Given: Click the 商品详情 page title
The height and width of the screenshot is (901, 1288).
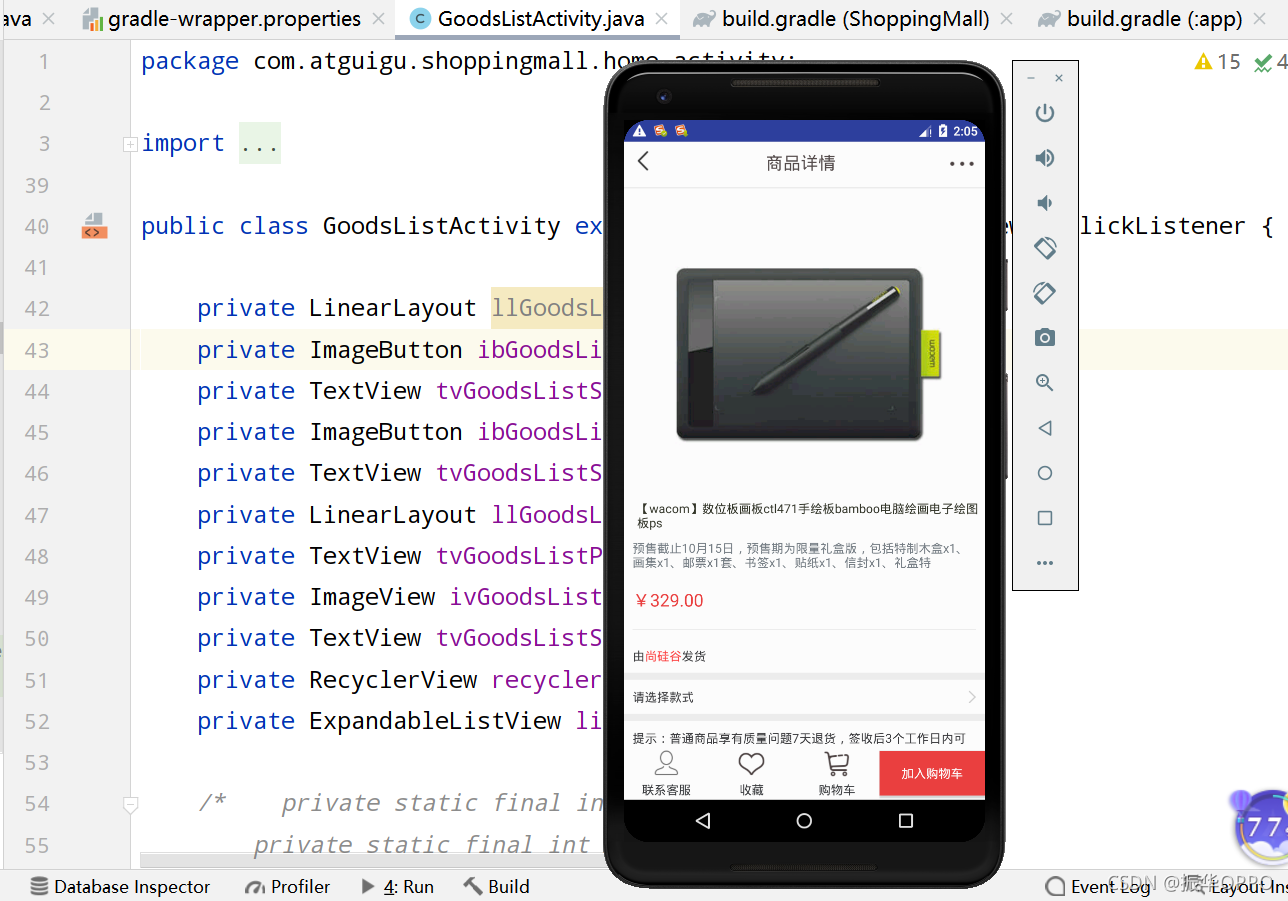Looking at the screenshot, I should tap(800, 163).
